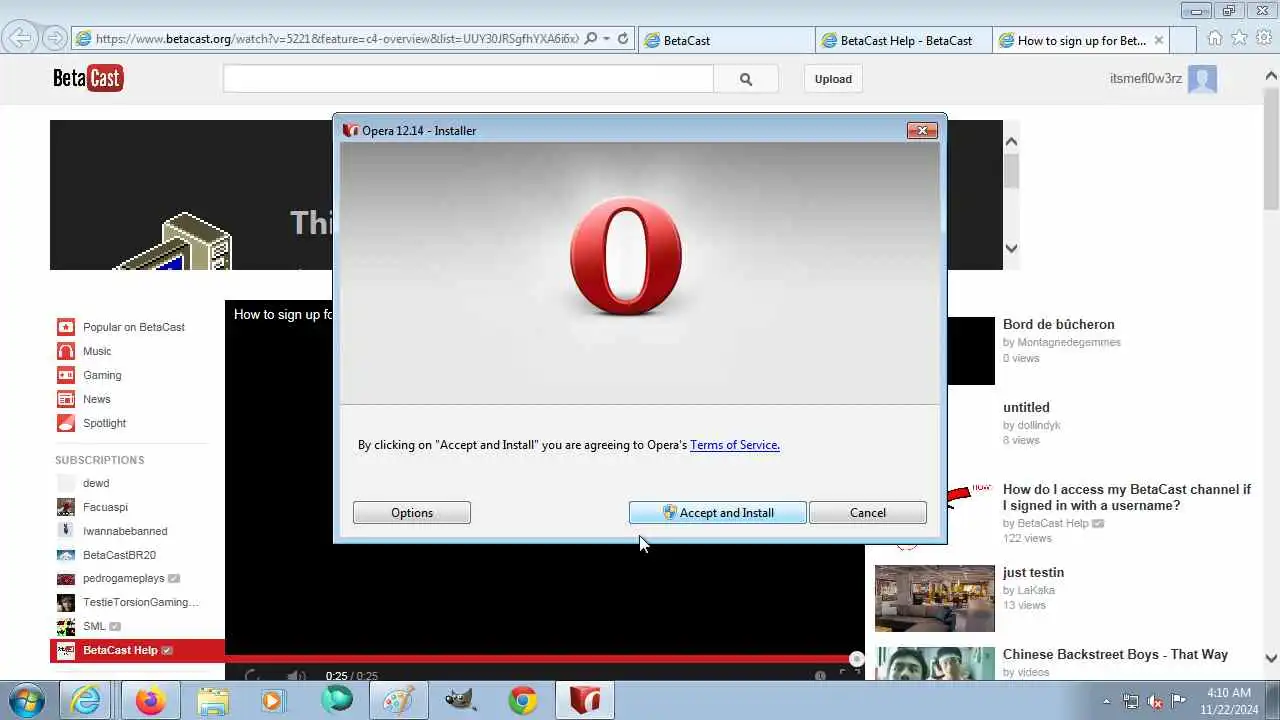Launch Firefox from the taskbar
This screenshot has height=720, width=1280.
151,700
